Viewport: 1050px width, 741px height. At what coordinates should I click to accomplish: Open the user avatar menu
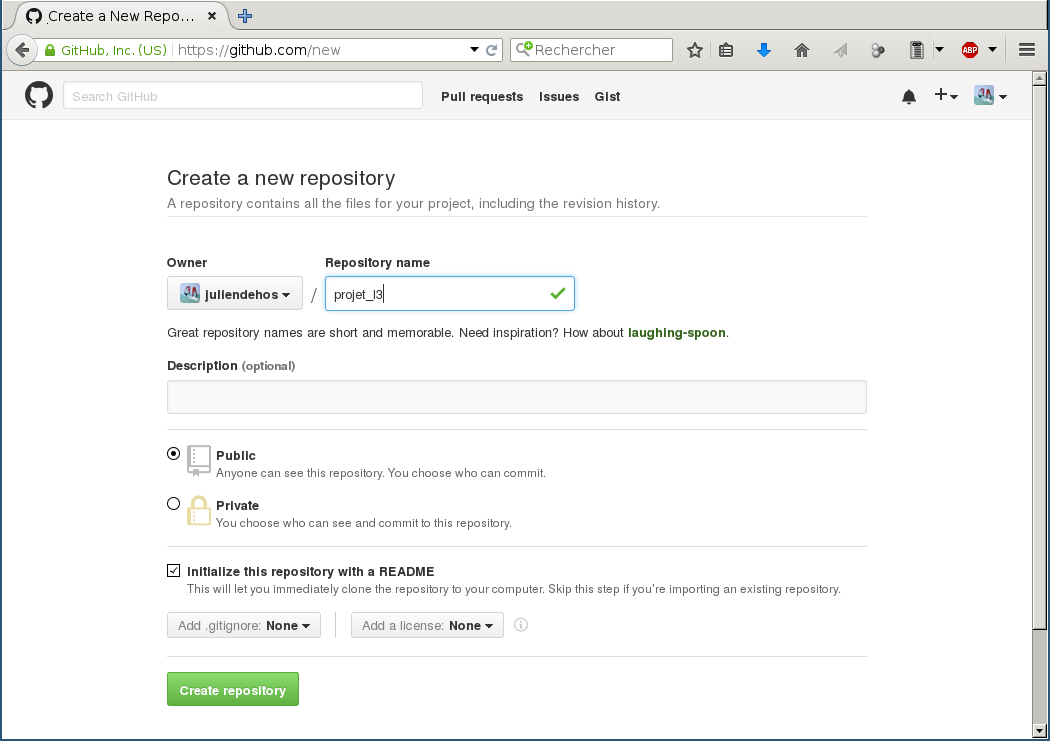coord(990,96)
